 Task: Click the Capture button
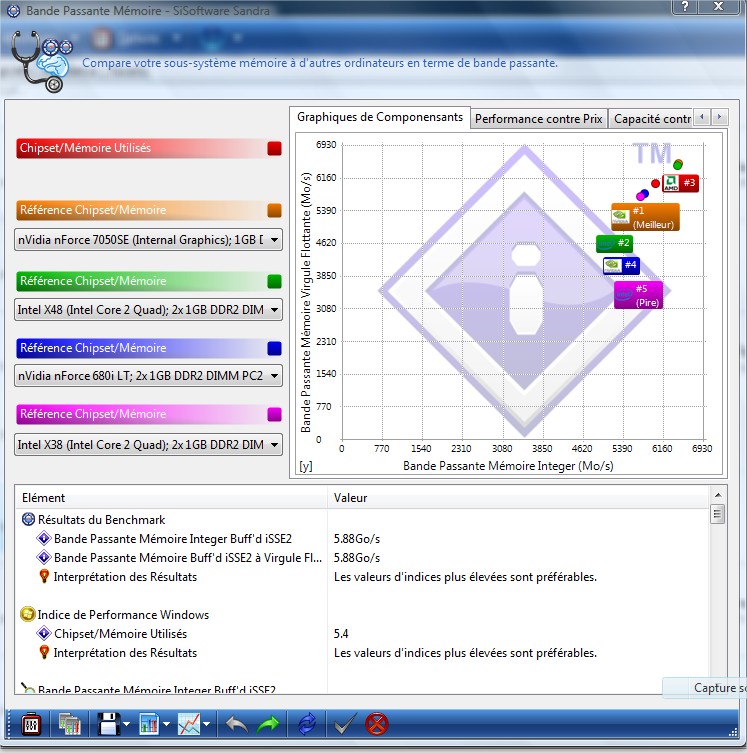tap(705, 688)
